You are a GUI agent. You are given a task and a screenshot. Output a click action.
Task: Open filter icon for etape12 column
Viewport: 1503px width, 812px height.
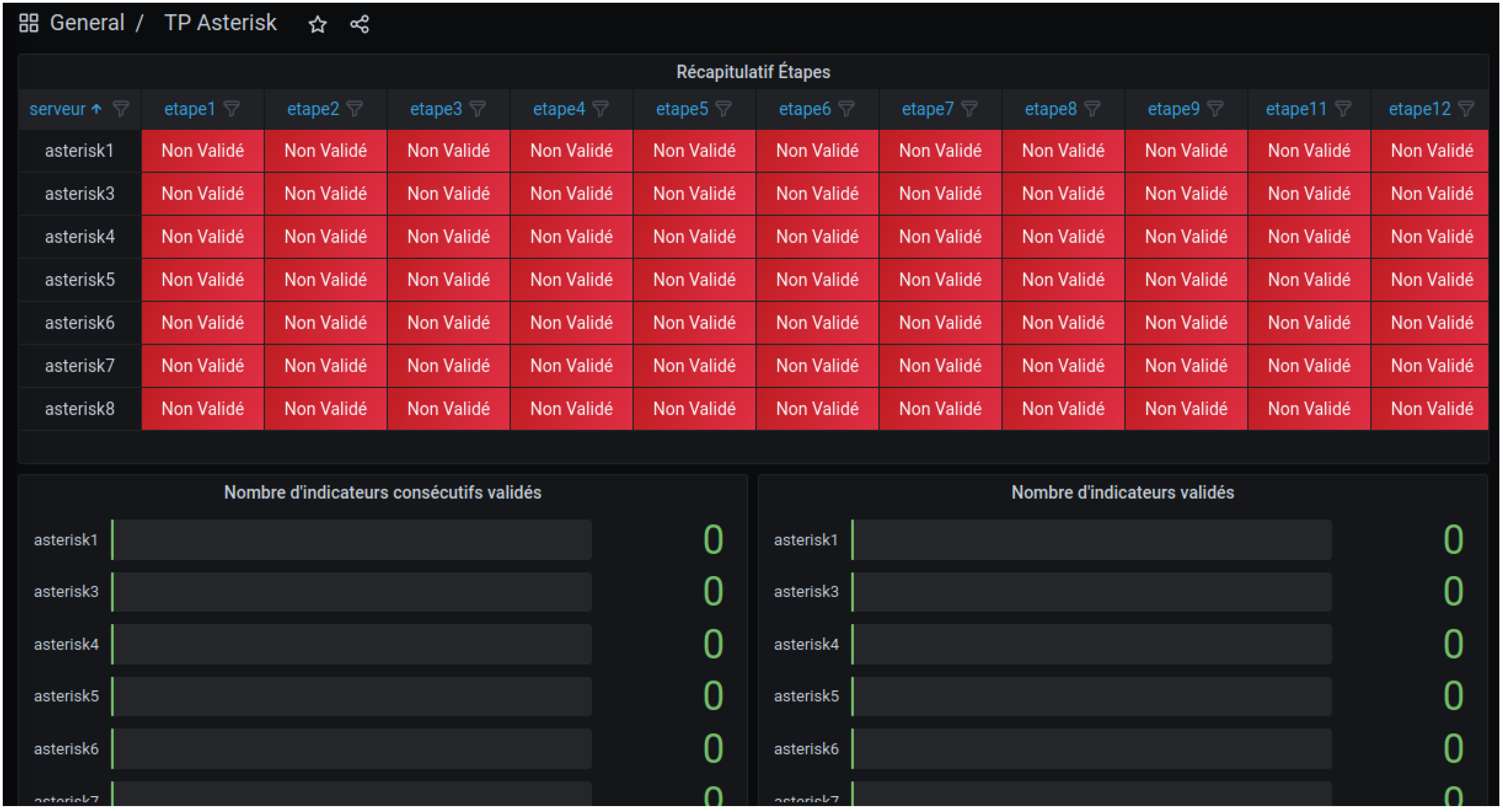coord(1466,109)
